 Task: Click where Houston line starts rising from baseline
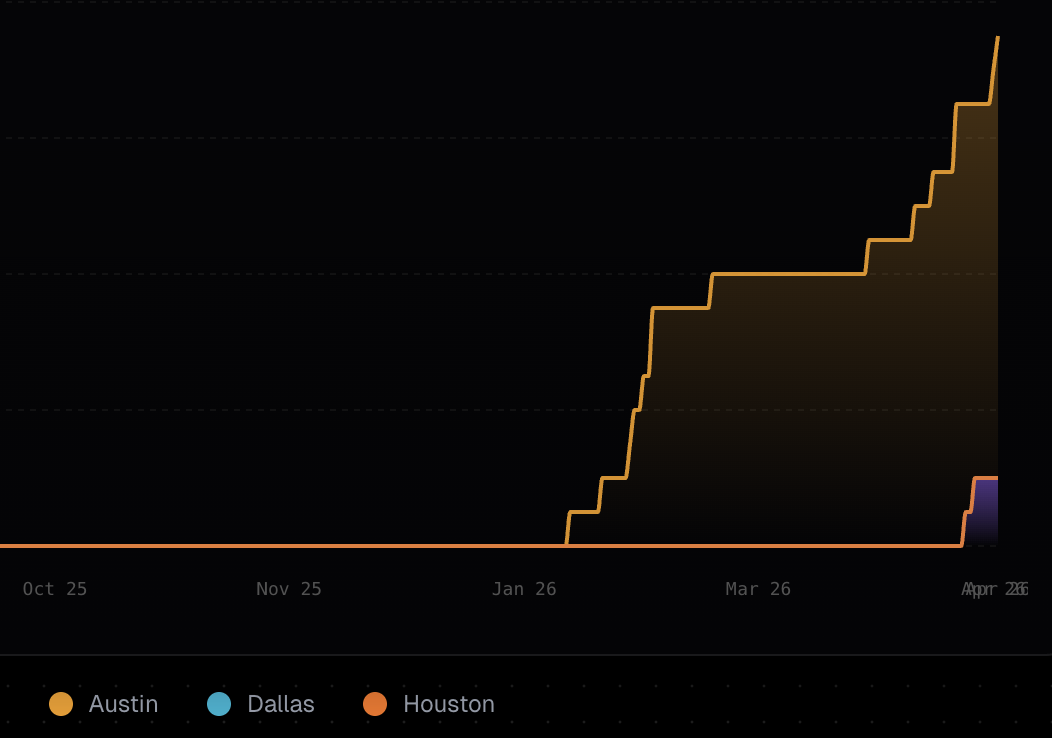coord(963,543)
